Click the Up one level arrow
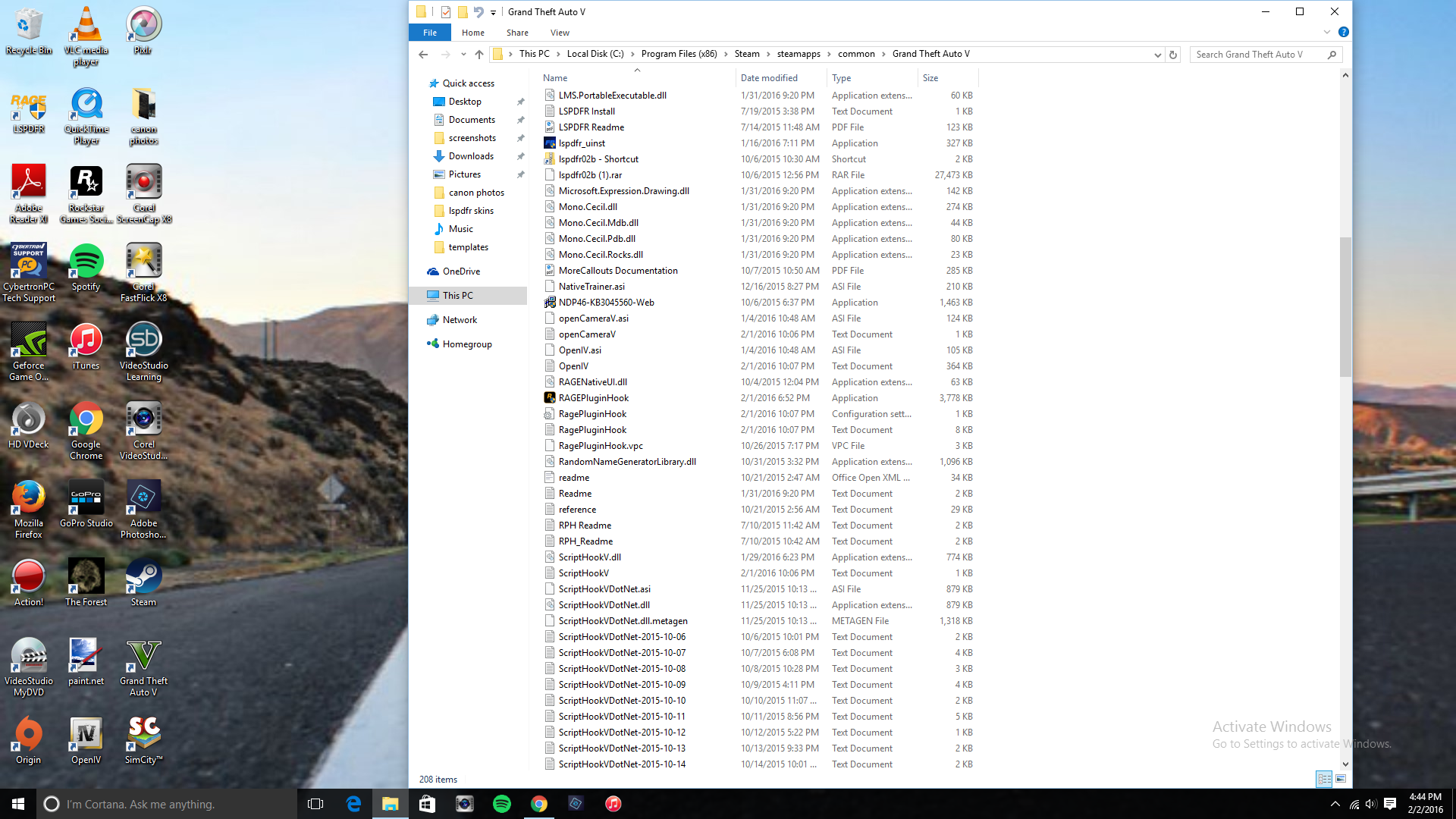Screen dimensions: 1456x819 coord(479,54)
